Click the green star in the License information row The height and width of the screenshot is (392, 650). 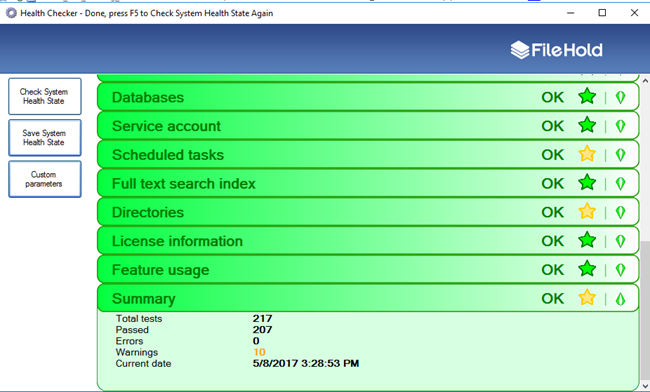click(x=587, y=240)
